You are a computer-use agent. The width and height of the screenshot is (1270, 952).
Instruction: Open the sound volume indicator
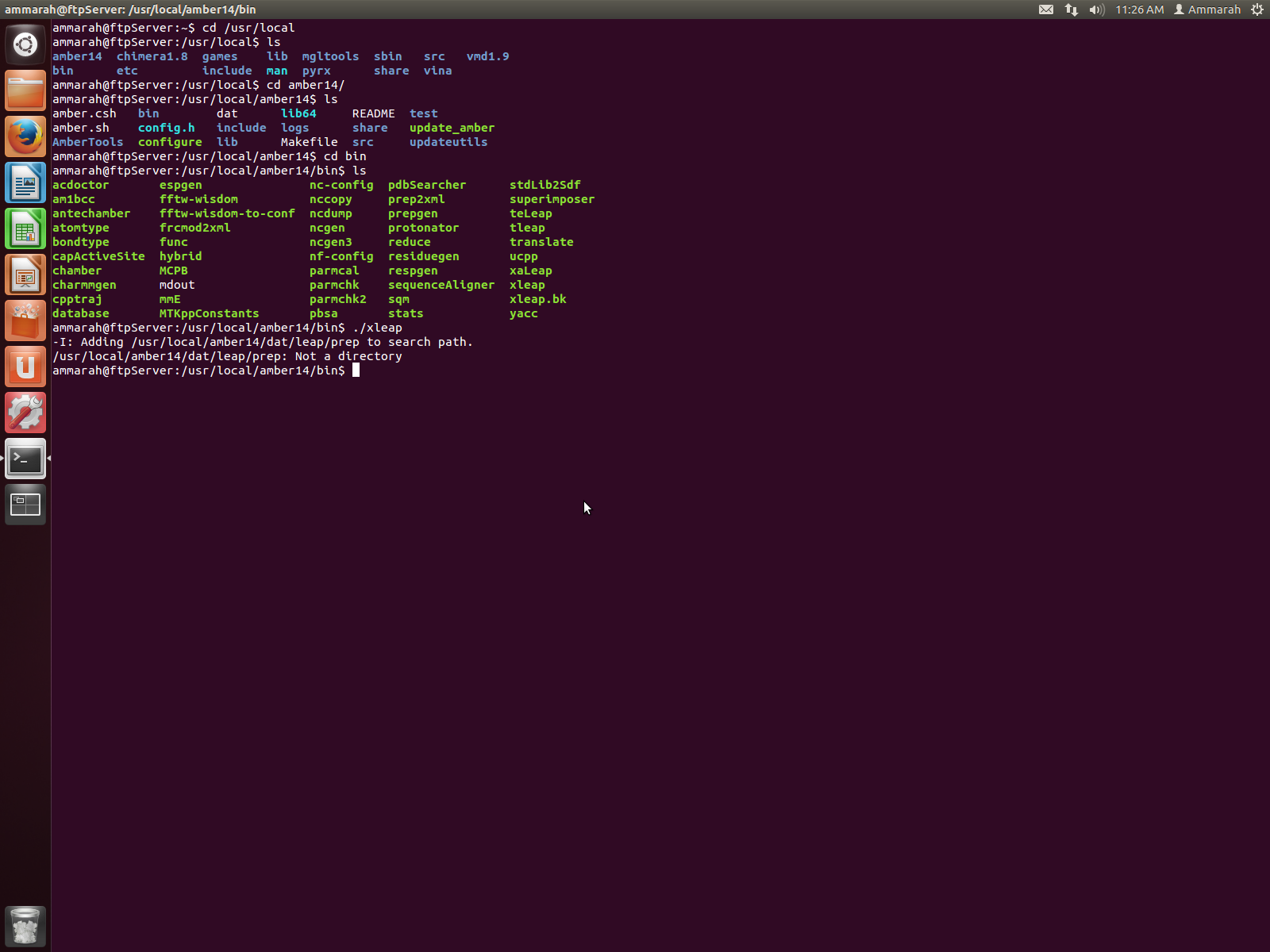tap(1097, 10)
